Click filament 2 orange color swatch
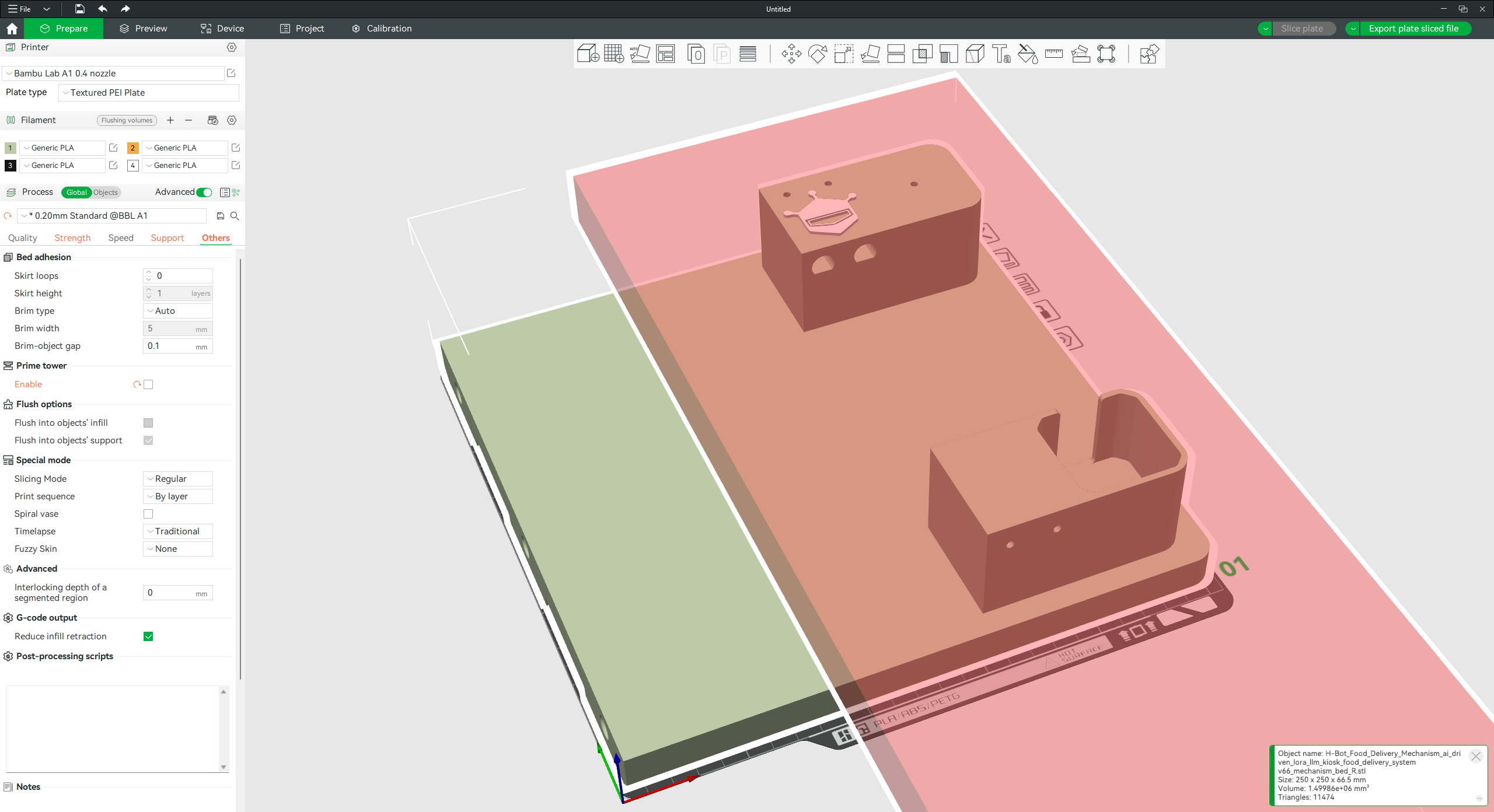 [132, 148]
